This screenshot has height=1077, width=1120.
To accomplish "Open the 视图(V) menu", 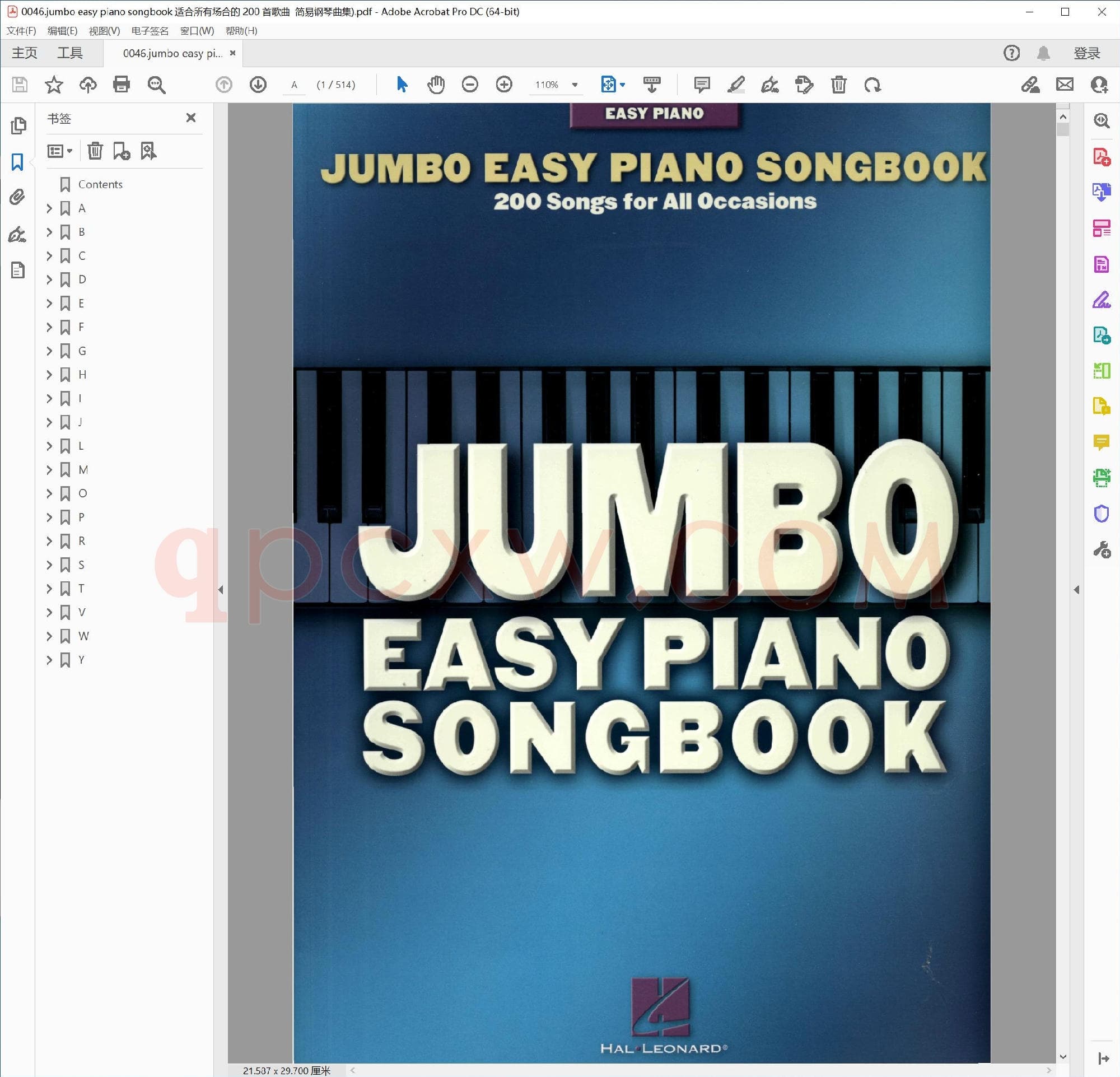I will pos(104,31).
